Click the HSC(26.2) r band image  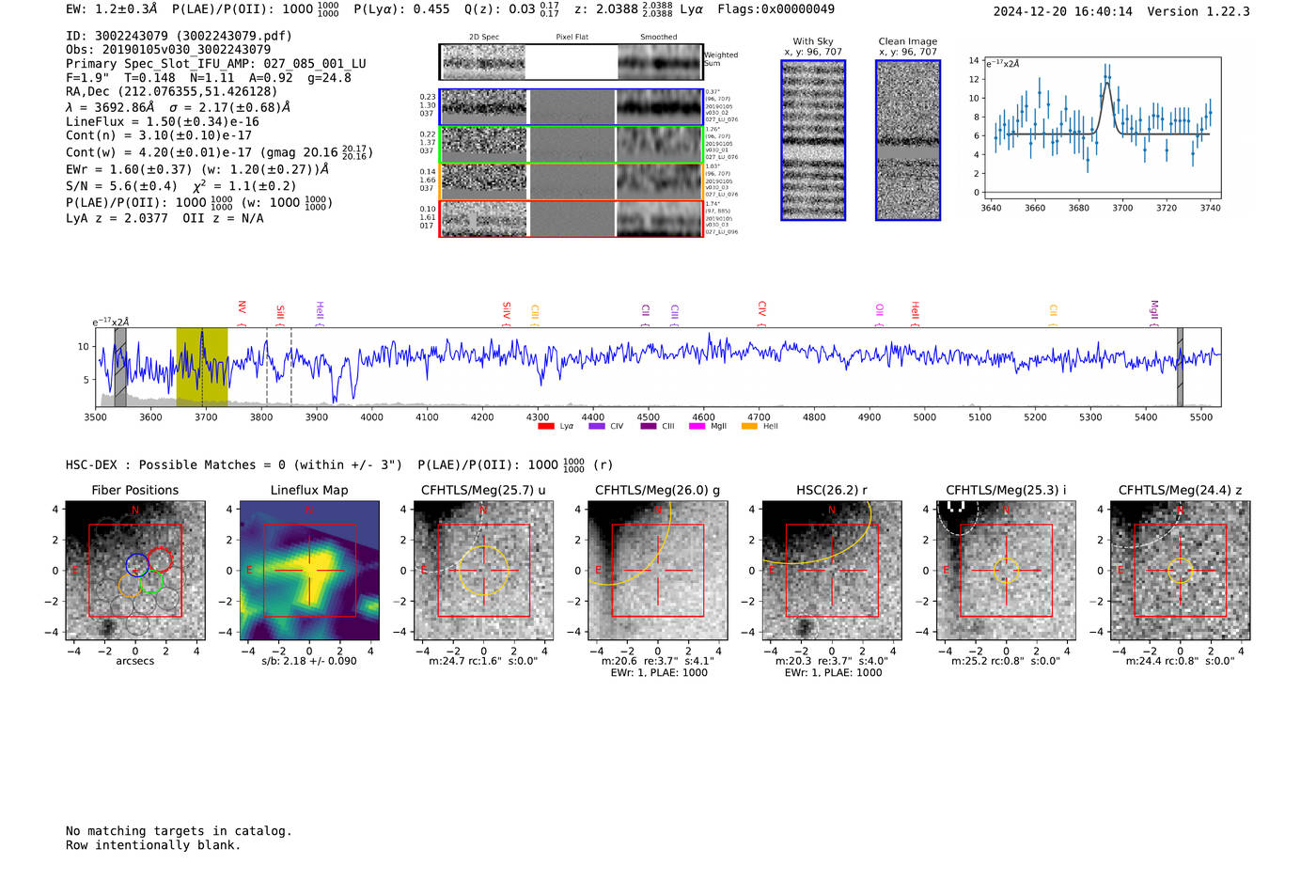[x=832, y=571]
